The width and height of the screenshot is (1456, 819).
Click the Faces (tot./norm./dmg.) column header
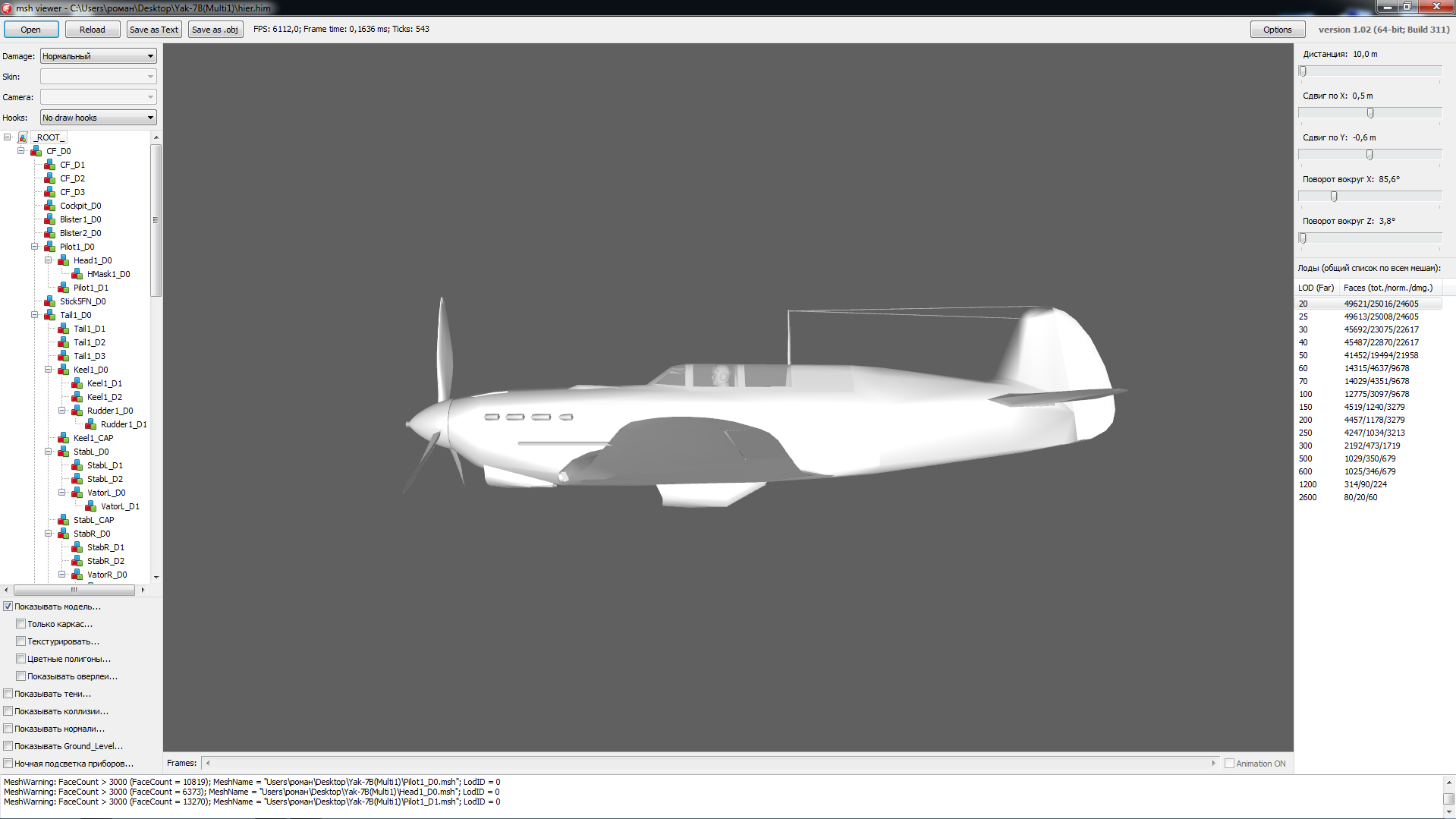click(1390, 288)
